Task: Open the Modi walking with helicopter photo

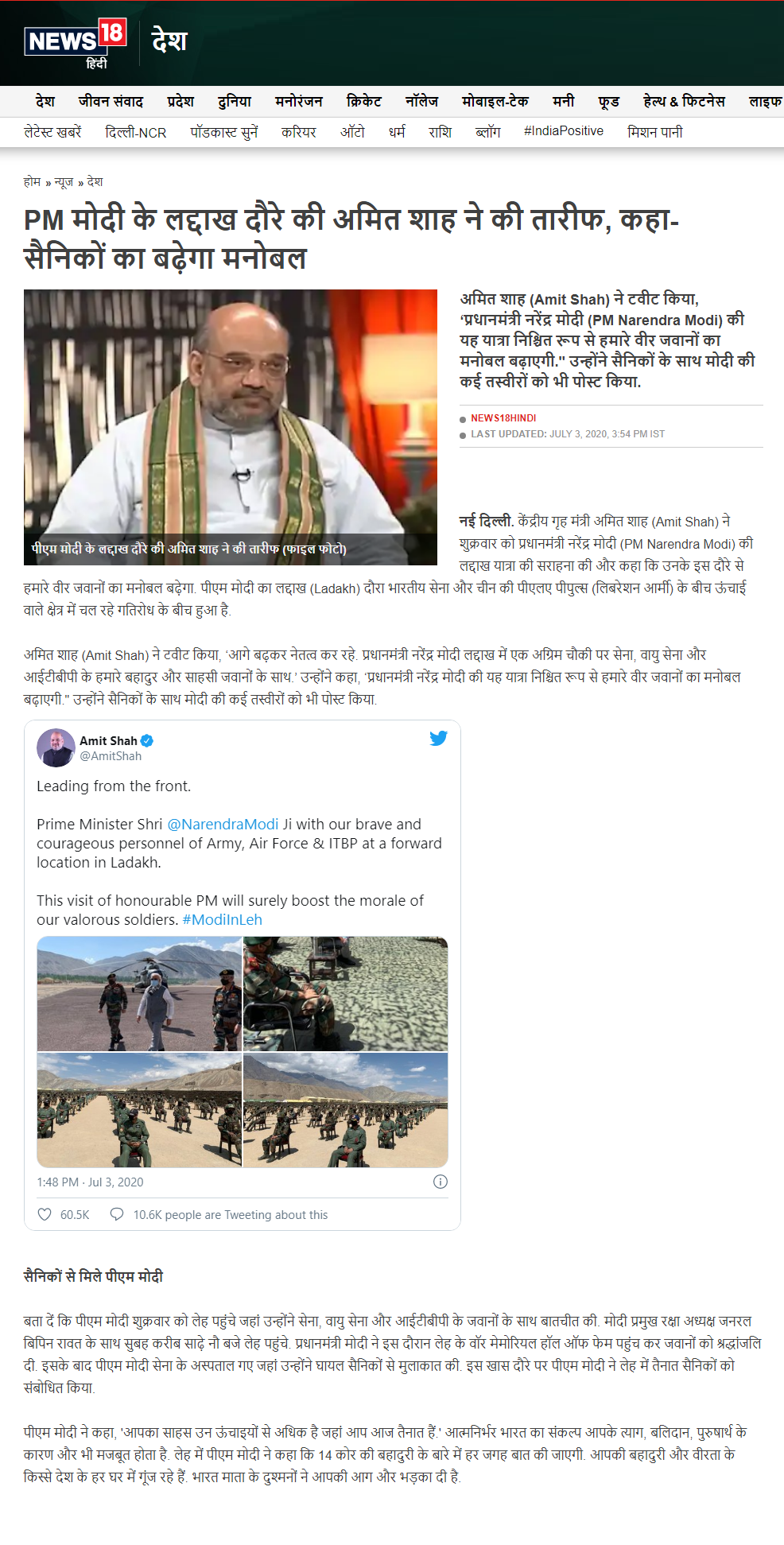Action: 139,994
